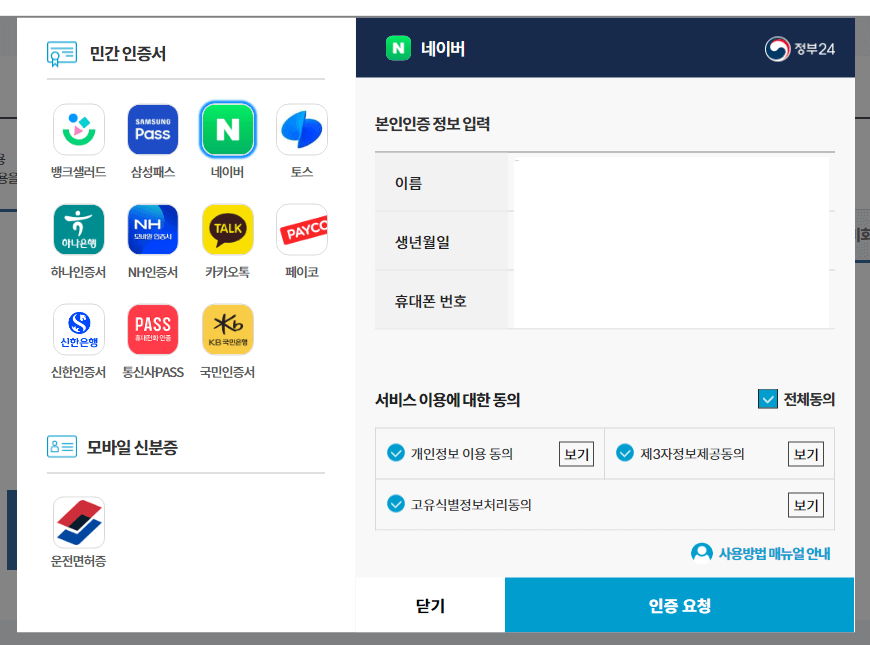The image size is (870, 645).
Task: Click the 서비스 이용에 대한 동의 heading
Action: pos(447,400)
